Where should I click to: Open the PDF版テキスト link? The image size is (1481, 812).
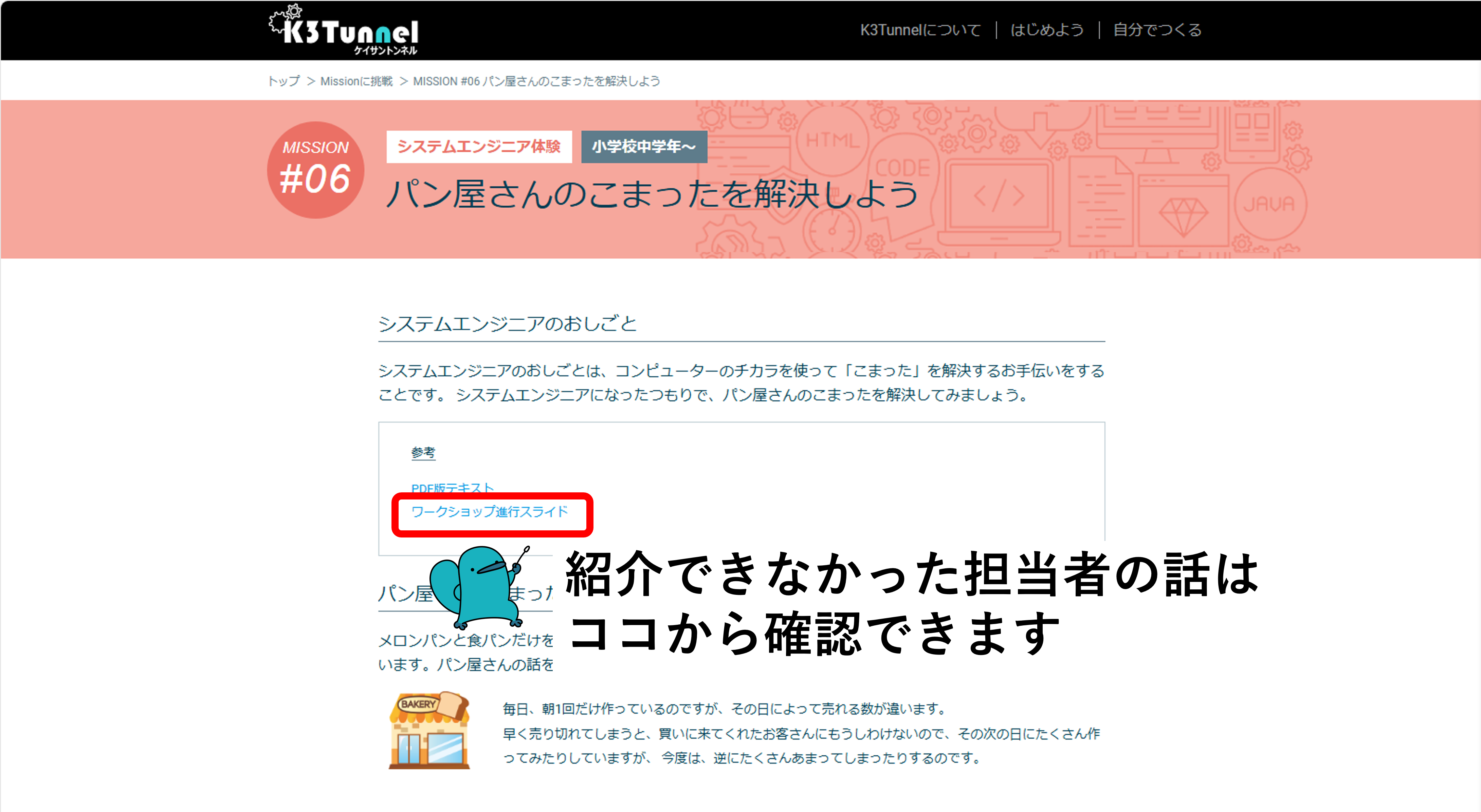click(x=453, y=487)
